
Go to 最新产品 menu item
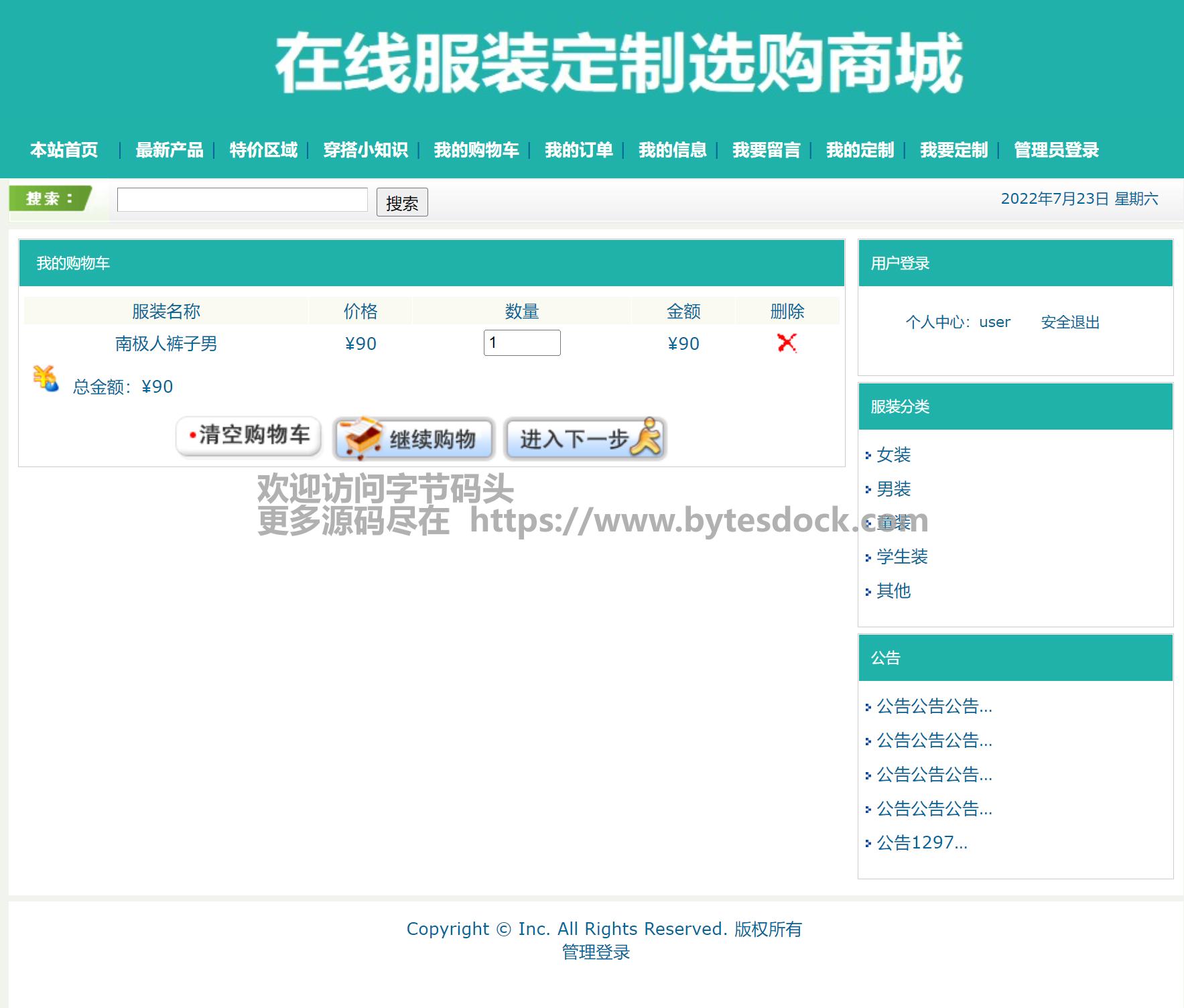pos(169,150)
